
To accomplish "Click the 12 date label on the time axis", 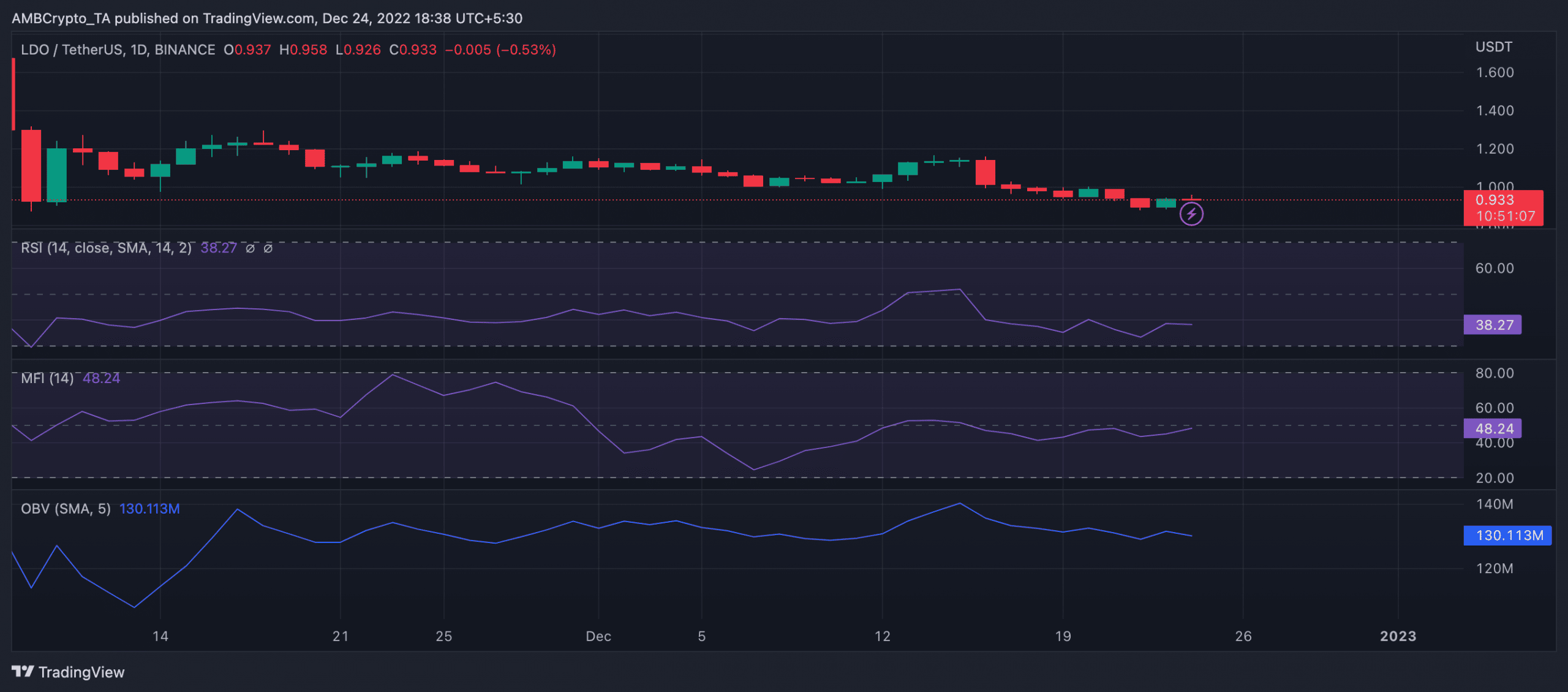I will pyautogui.click(x=883, y=636).
